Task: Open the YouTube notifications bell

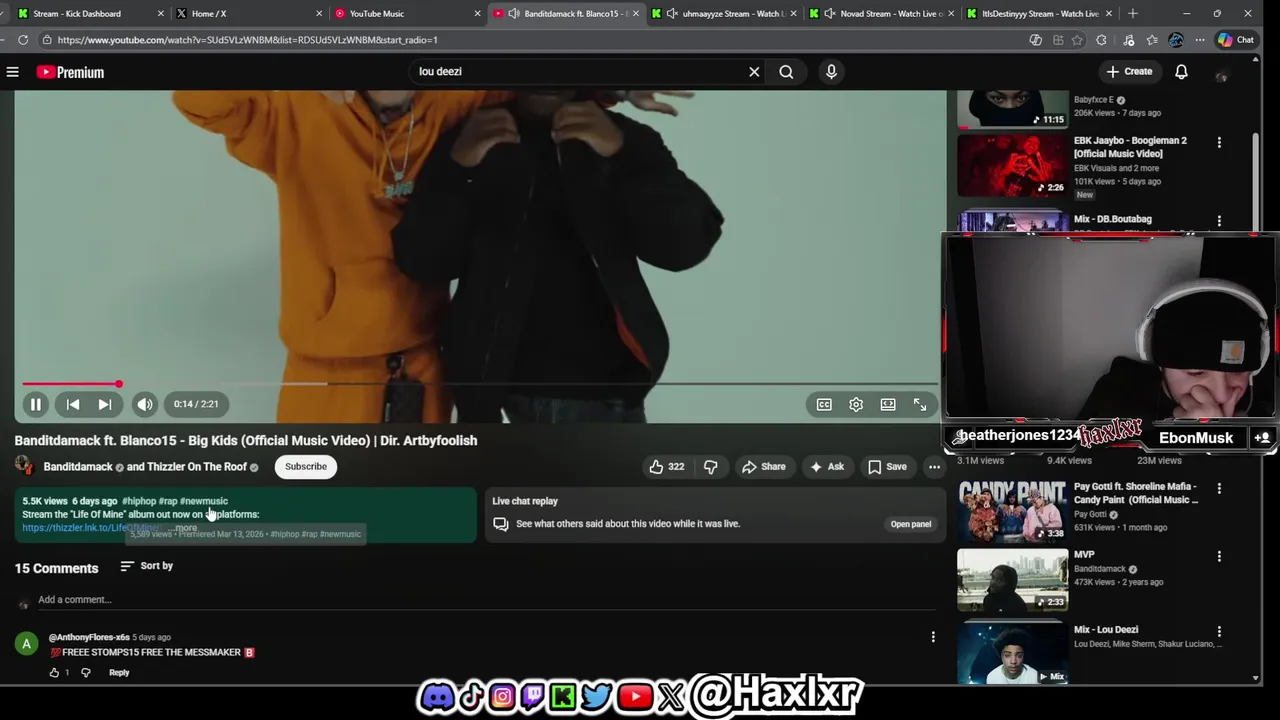Action: pos(1181,72)
